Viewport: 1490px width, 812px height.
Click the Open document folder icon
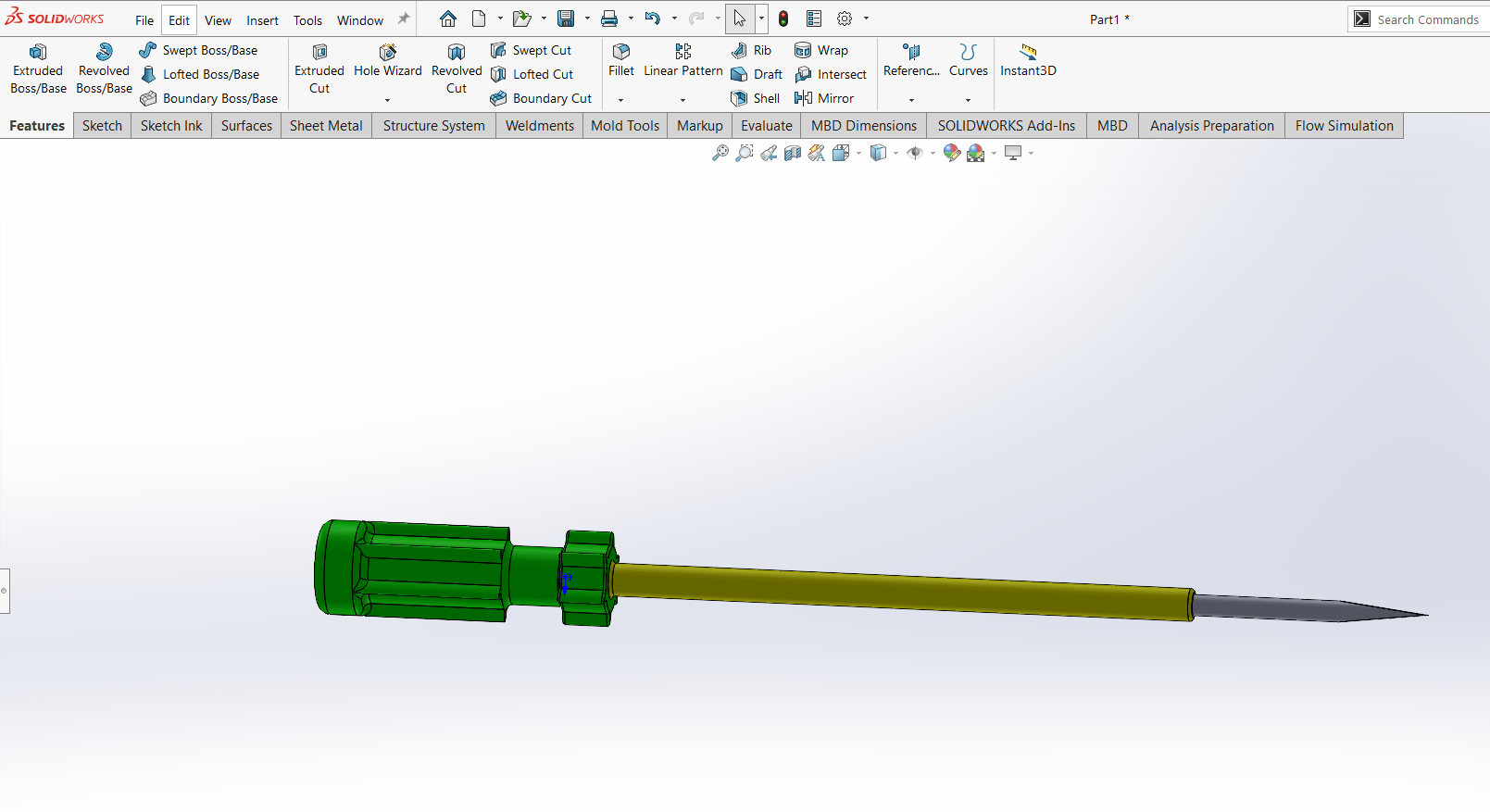pos(521,19)
